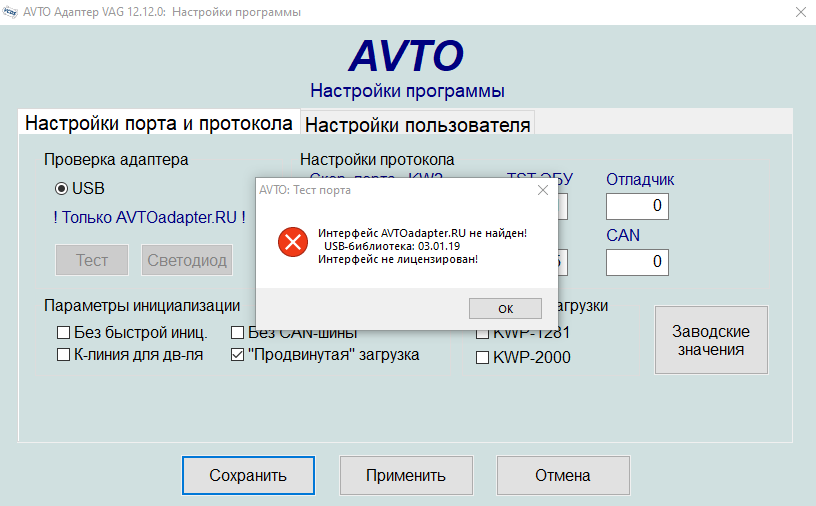Hit the Отмена button

tap(563, 476)
